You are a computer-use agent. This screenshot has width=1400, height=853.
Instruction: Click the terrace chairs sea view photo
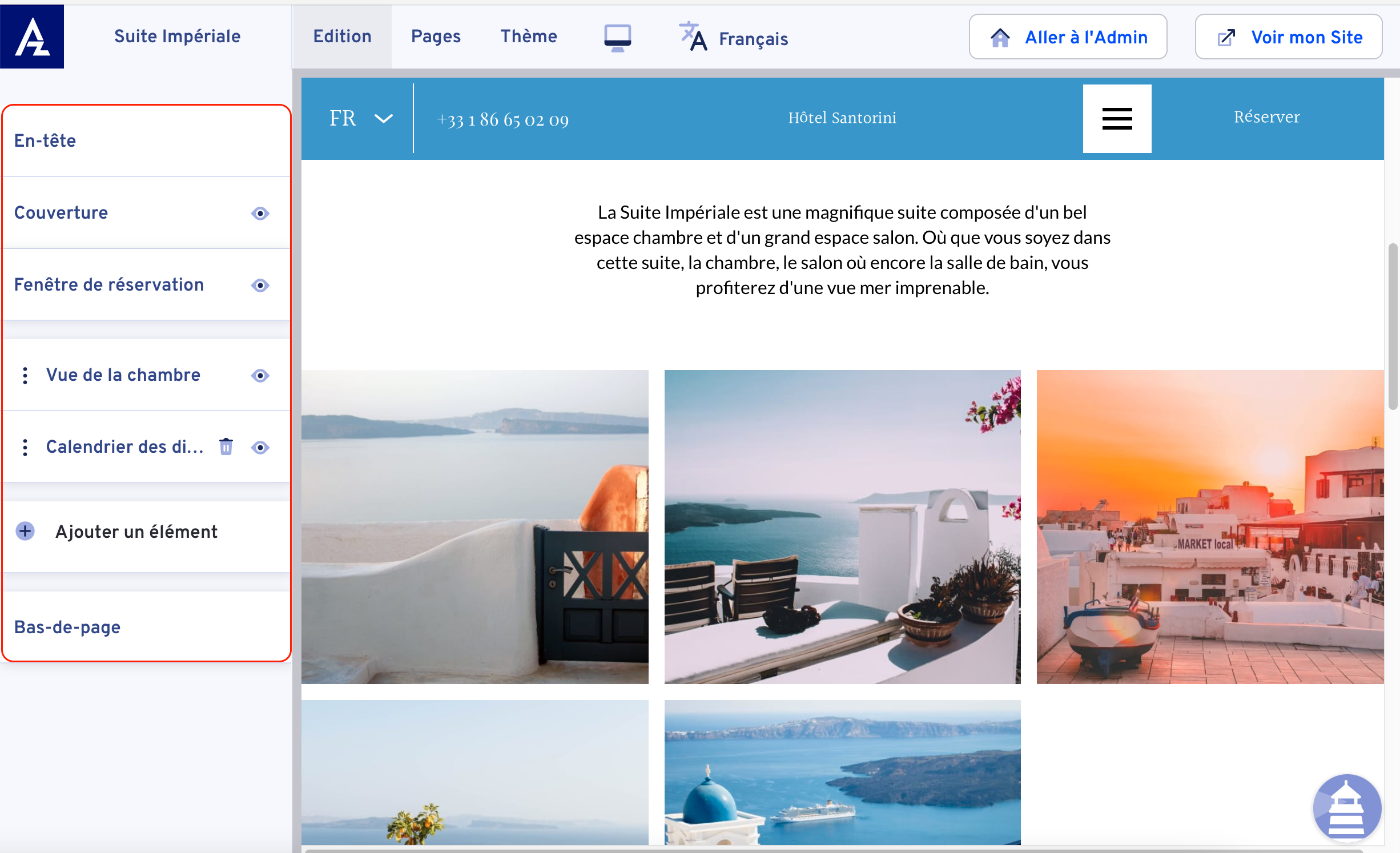[x=842, y=526]
